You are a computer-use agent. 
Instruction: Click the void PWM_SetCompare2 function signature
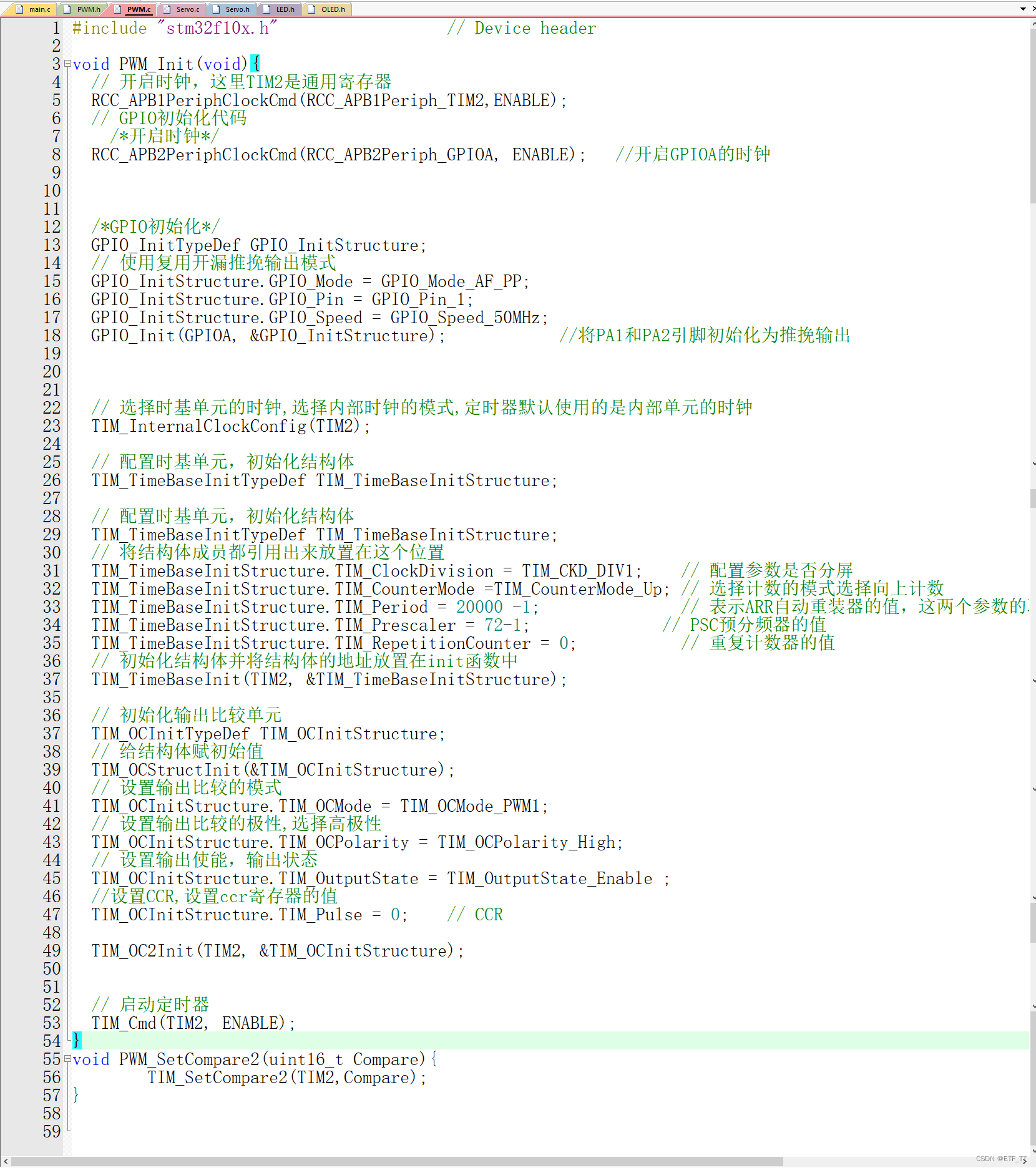coord(255,1059)
